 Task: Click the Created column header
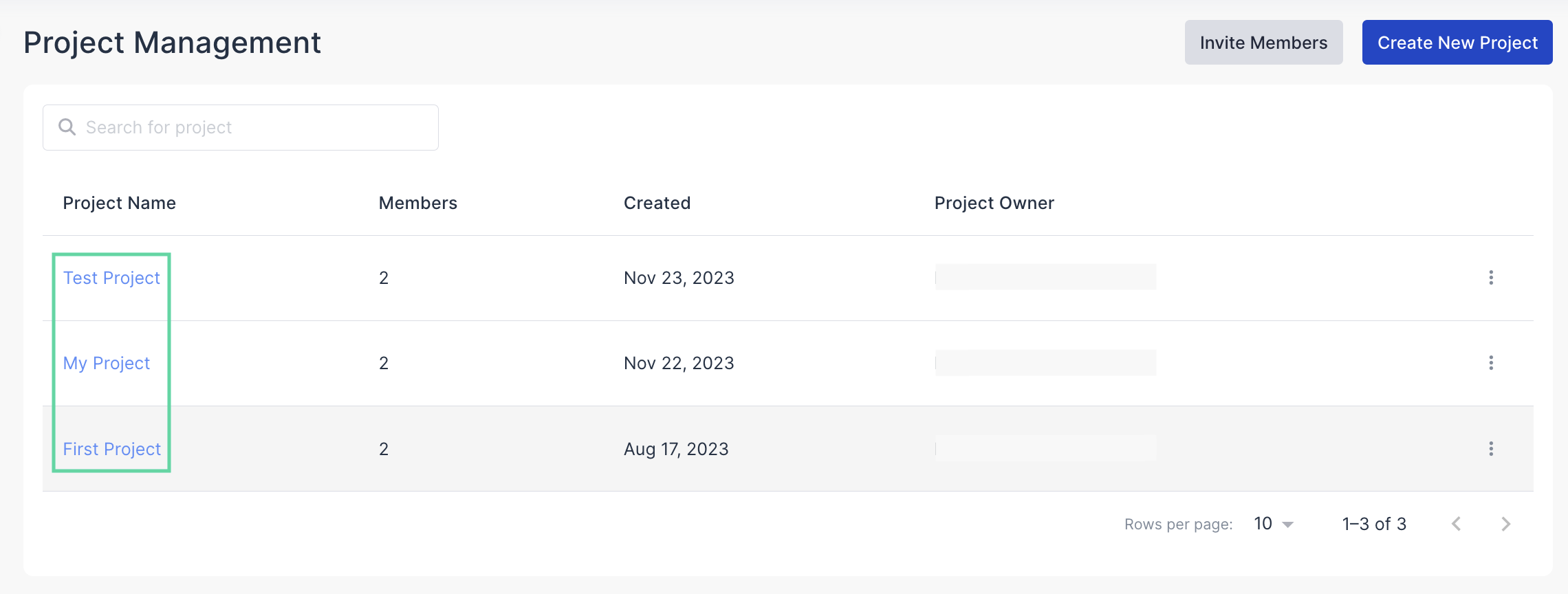click(x=657, y=203)
